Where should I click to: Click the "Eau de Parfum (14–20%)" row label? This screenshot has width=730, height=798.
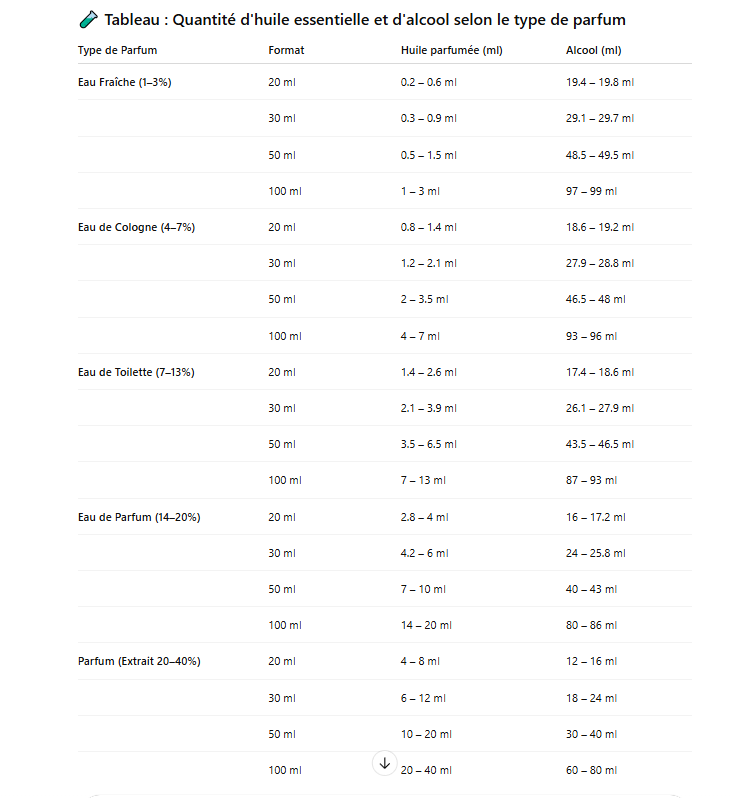click(139, 517)
